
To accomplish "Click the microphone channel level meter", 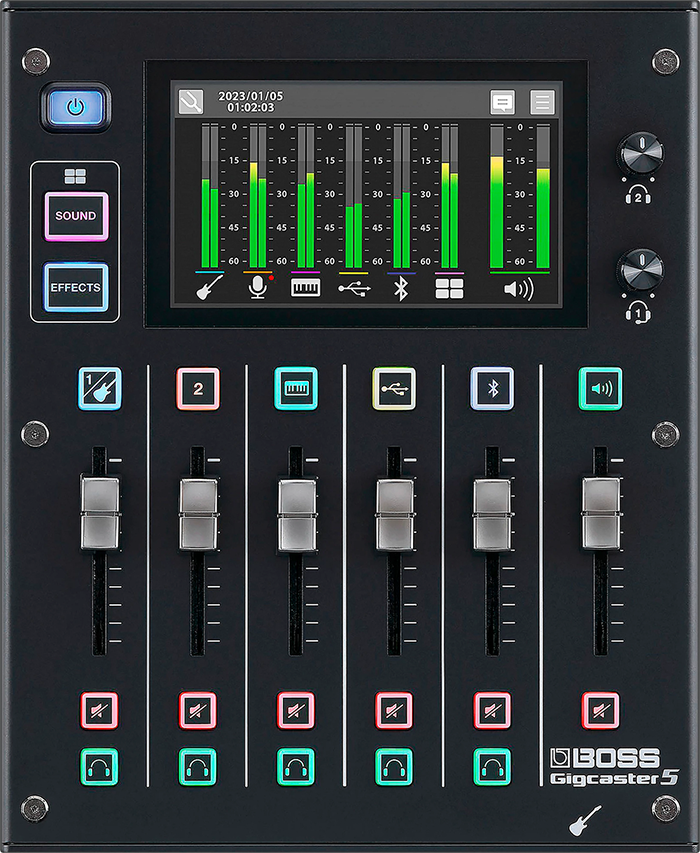I will click(258, 196).
